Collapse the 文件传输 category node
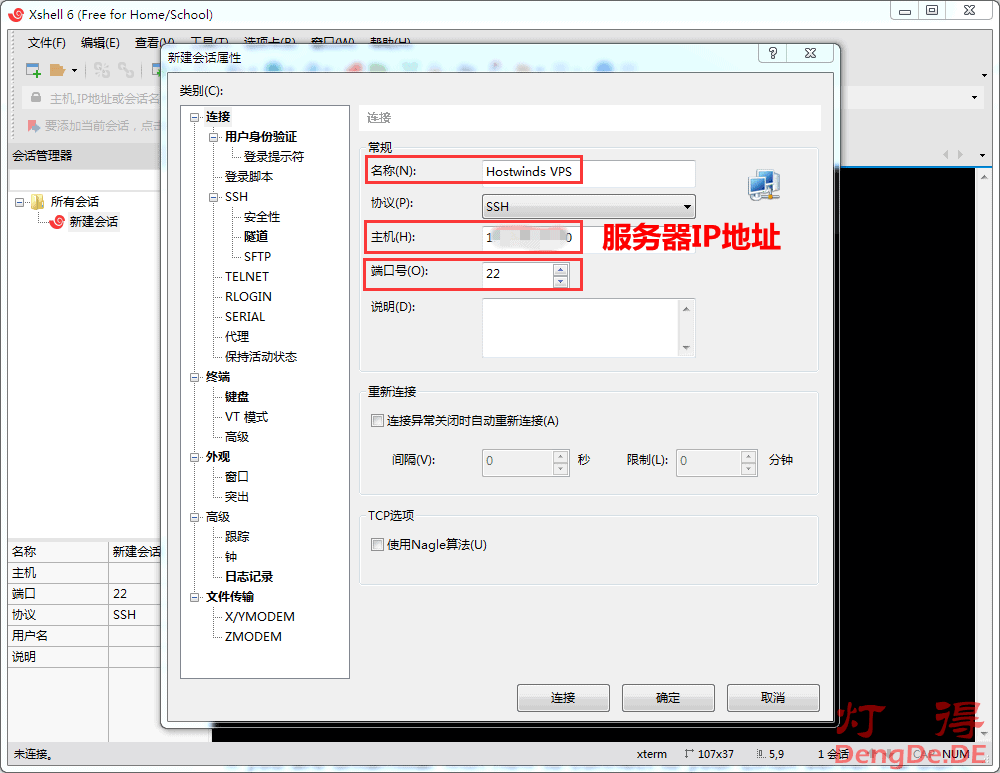This screenshot has width=1000, height=773. 194,597
